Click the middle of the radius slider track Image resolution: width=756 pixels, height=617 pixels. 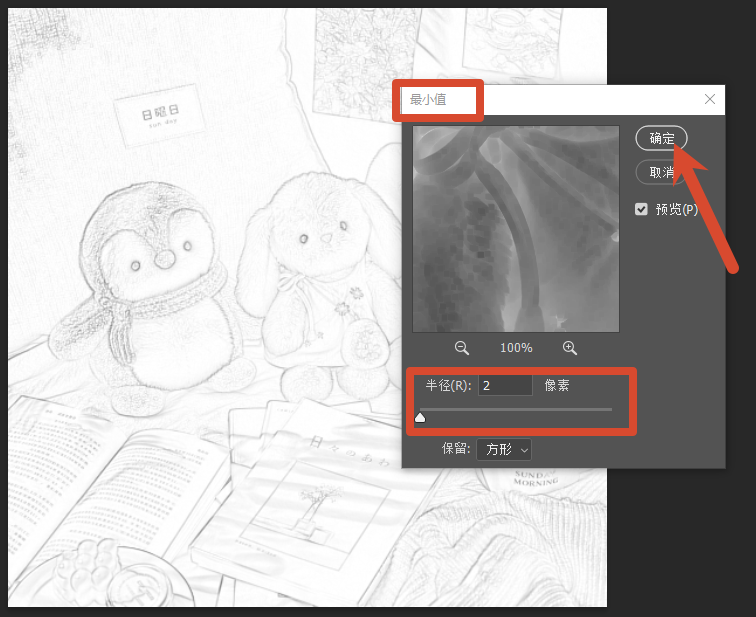coord(516,410)
